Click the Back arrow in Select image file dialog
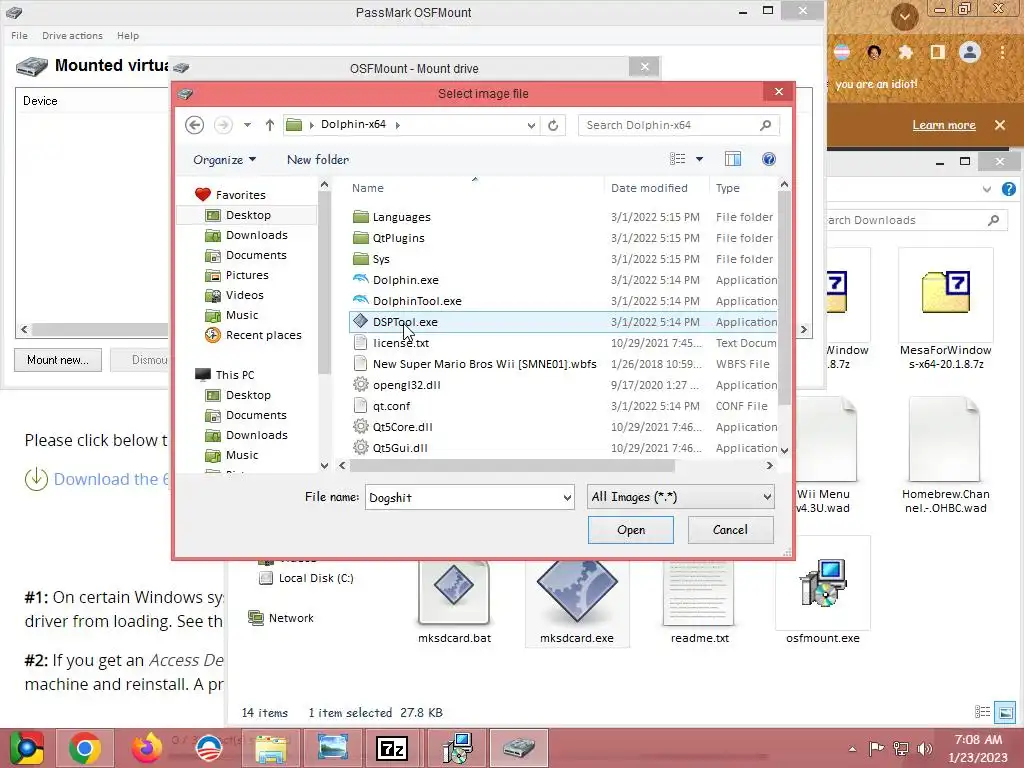The width and height of the screenshot is (1024, 768). point(195,125)
